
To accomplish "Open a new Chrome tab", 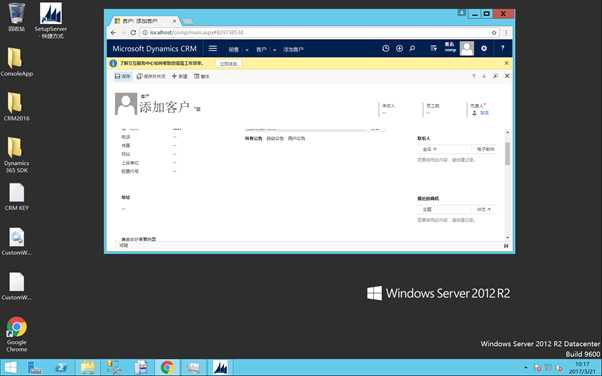I will tap(187, 21).
